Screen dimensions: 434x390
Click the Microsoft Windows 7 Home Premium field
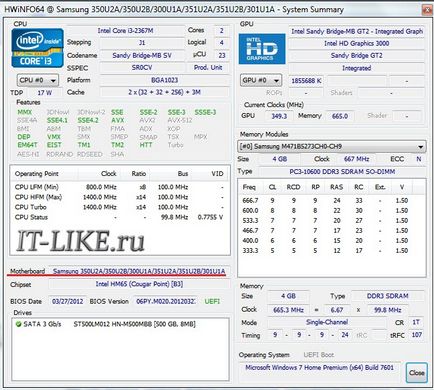tap(319, 368)
